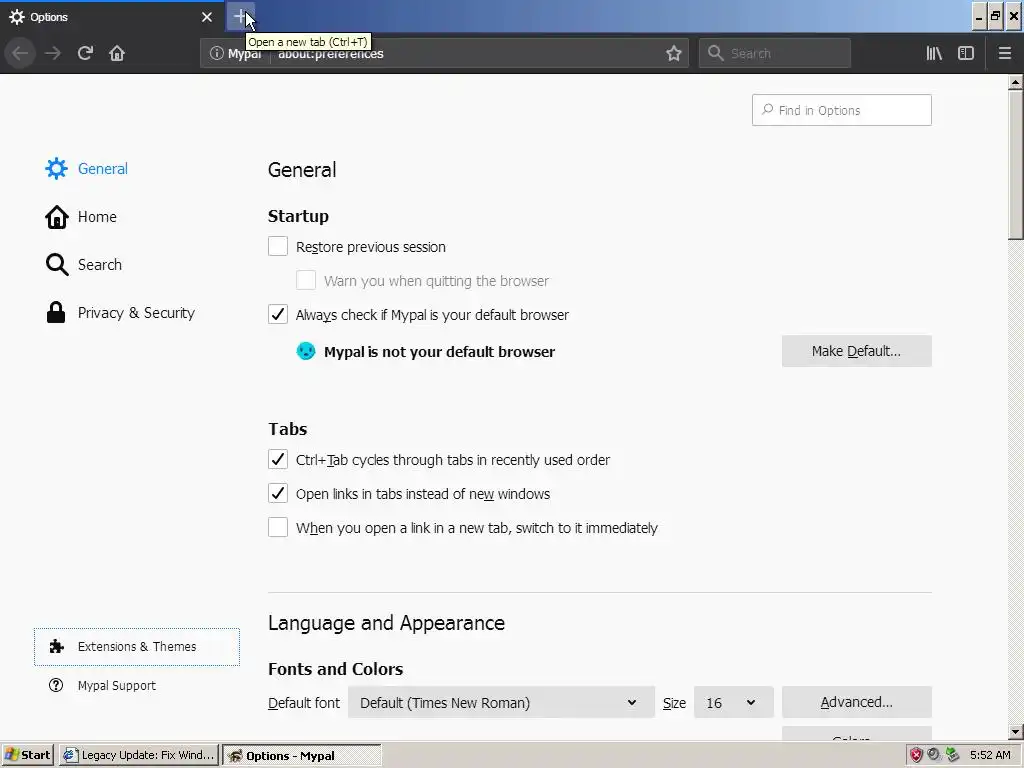Click the toolbar Search box
Viewport: 1024px width, 768px height.
point(775,53)
